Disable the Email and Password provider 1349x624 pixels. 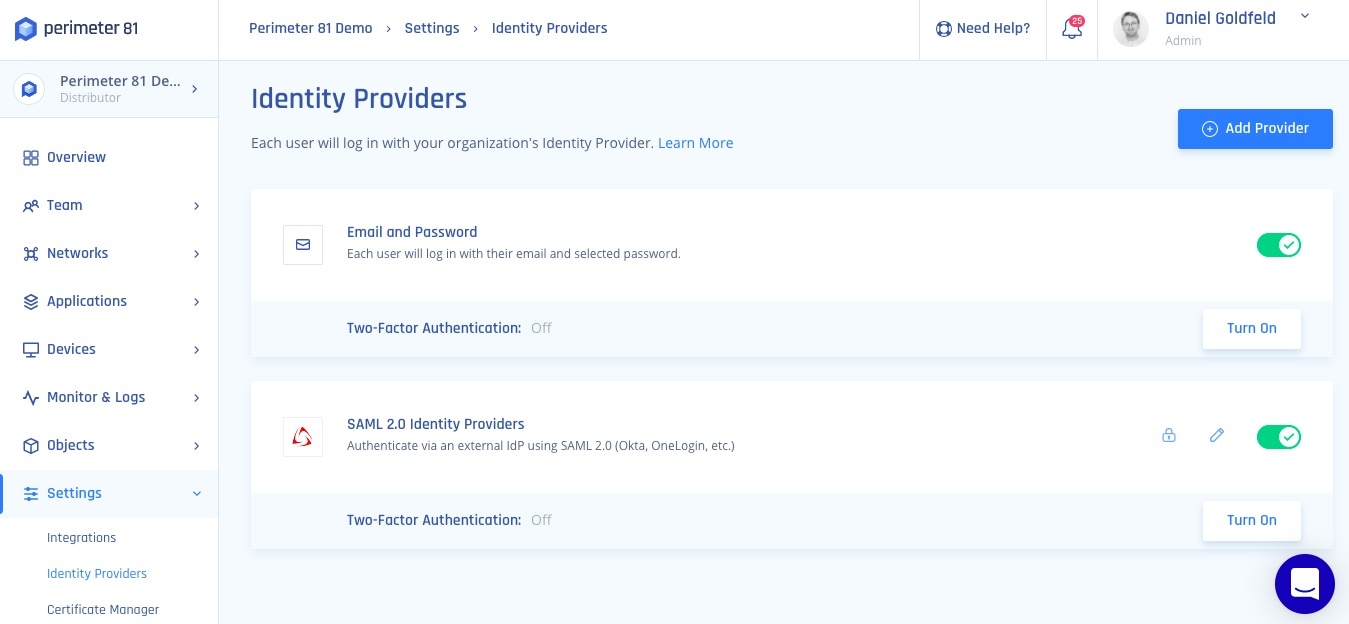point(1279,245)
